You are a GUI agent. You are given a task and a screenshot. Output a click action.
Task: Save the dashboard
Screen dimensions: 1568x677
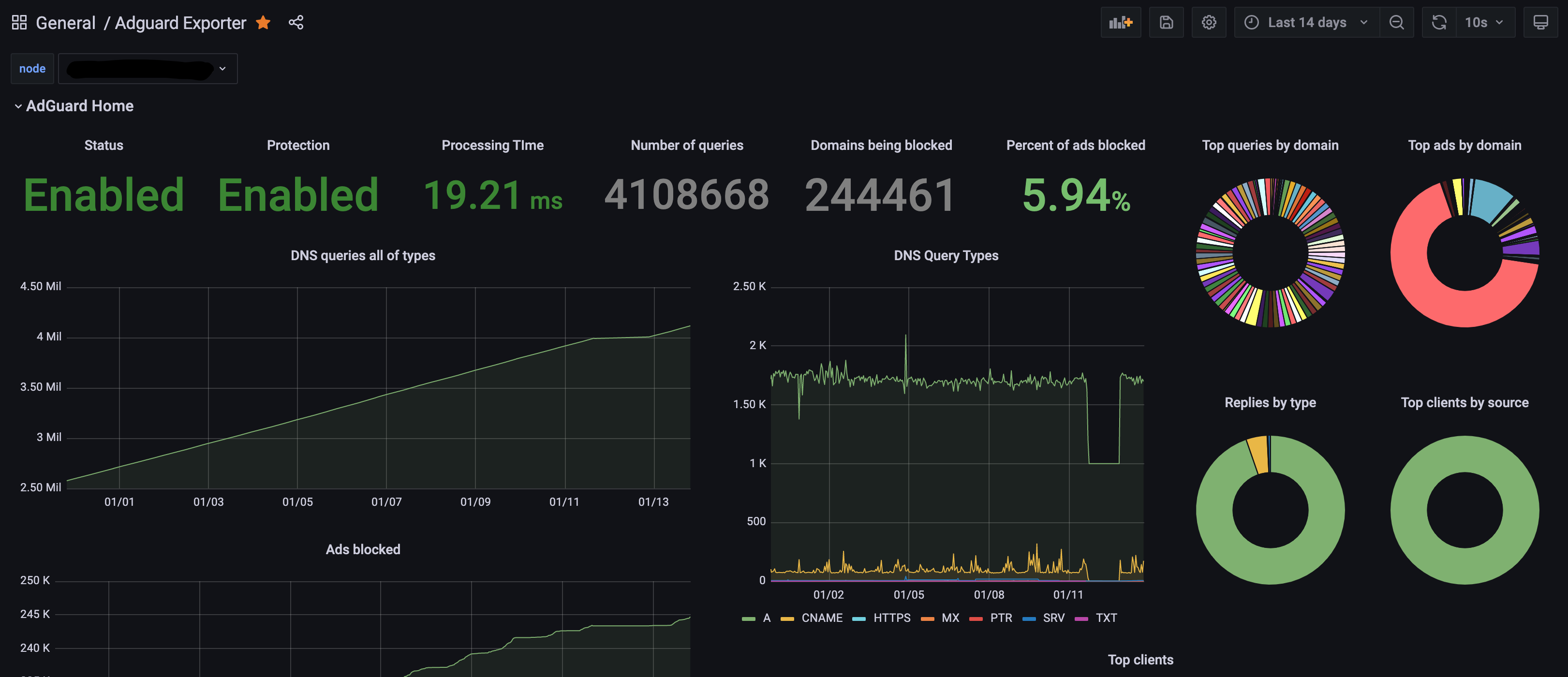click(x=1166, y=23)
